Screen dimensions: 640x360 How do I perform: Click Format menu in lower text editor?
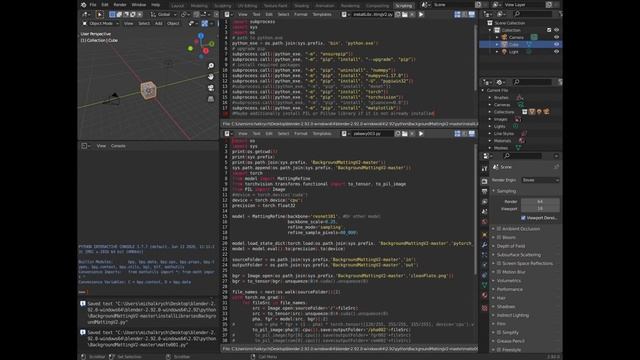(300, 133)
